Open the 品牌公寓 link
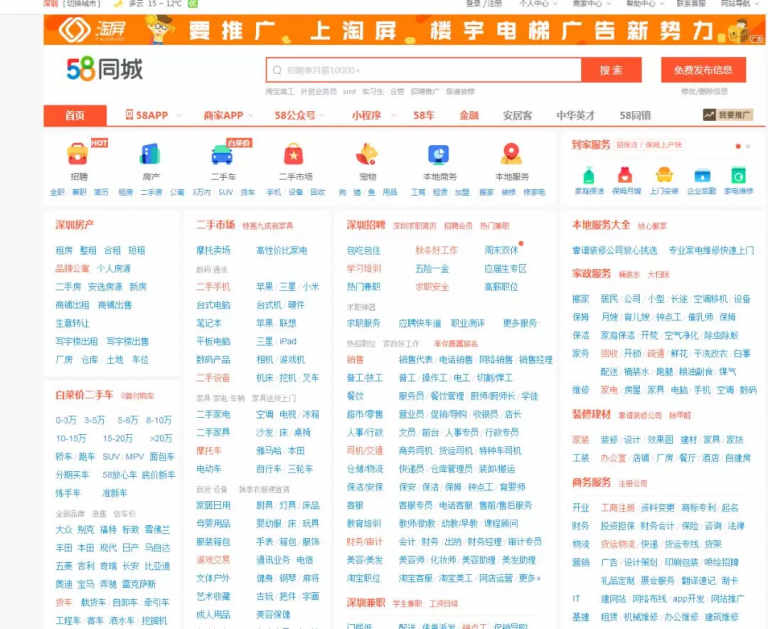 tap(72, 268)
